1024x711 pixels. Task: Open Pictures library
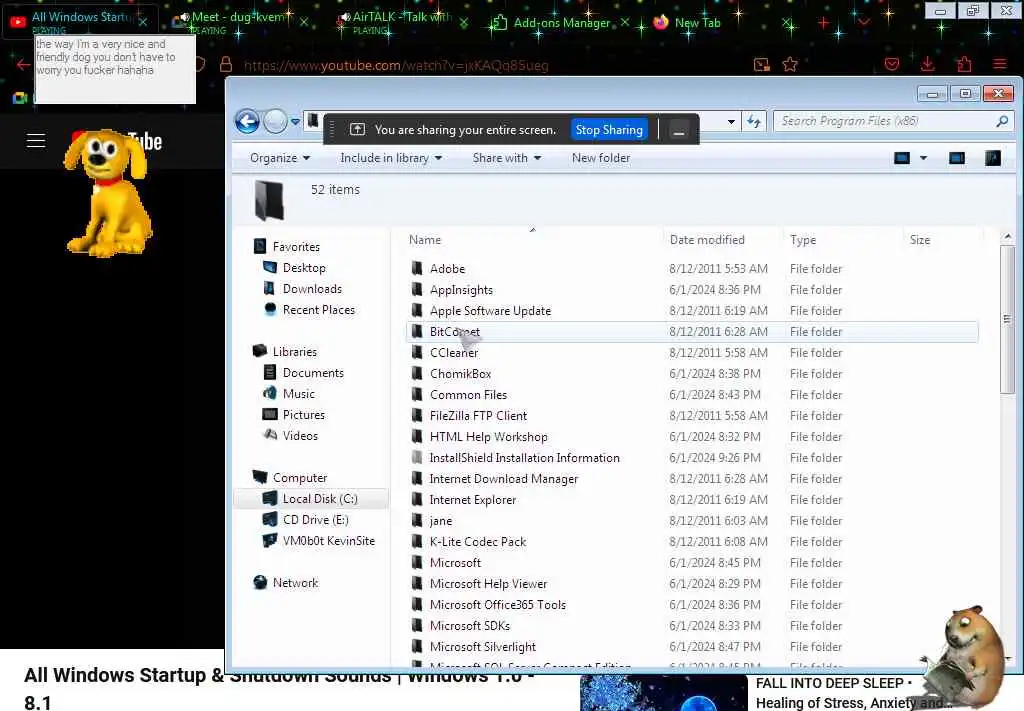point(304,415)
